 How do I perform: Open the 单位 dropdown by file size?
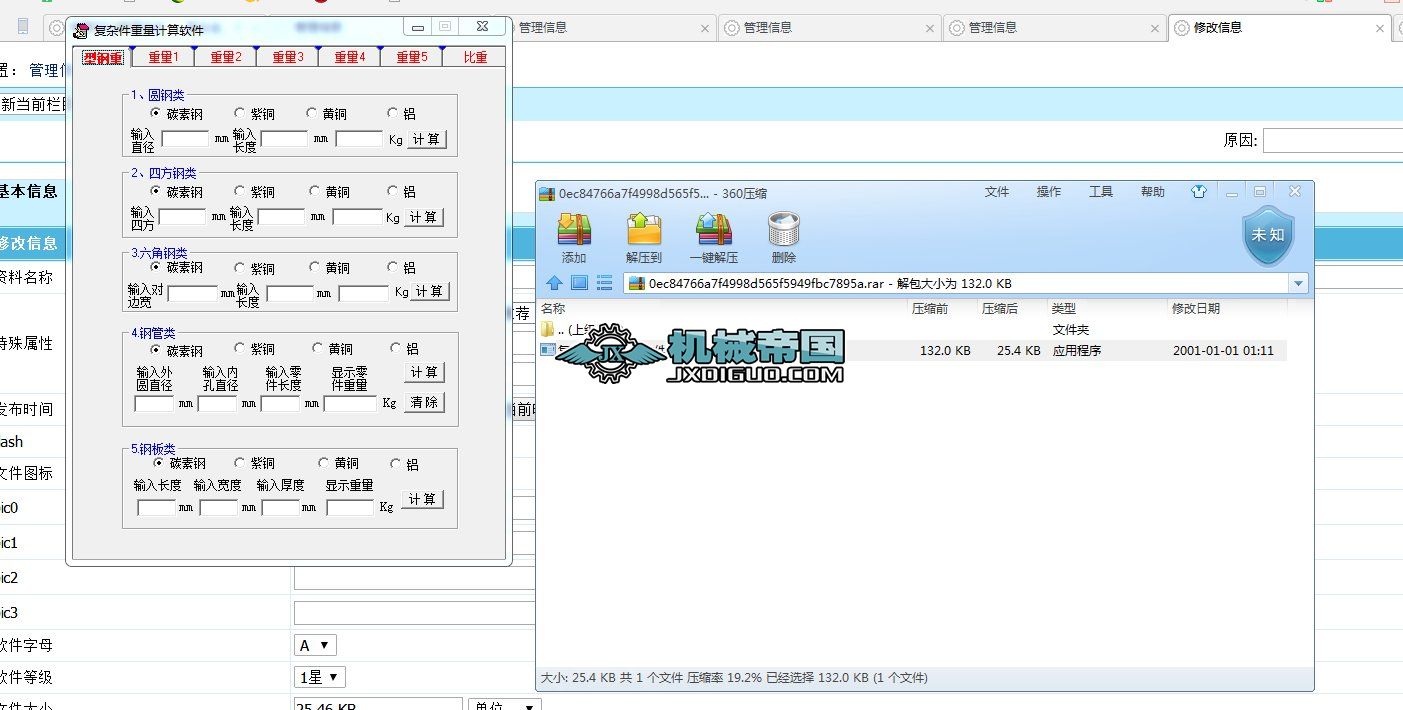pyautogui.click(x=504, y=705)
